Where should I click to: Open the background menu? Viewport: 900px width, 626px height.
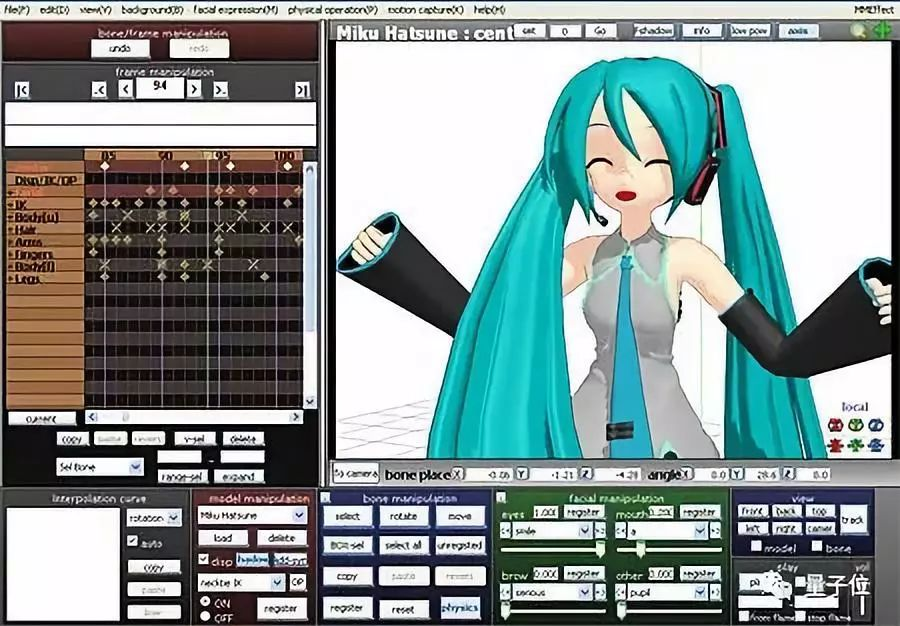pos(153,10)
